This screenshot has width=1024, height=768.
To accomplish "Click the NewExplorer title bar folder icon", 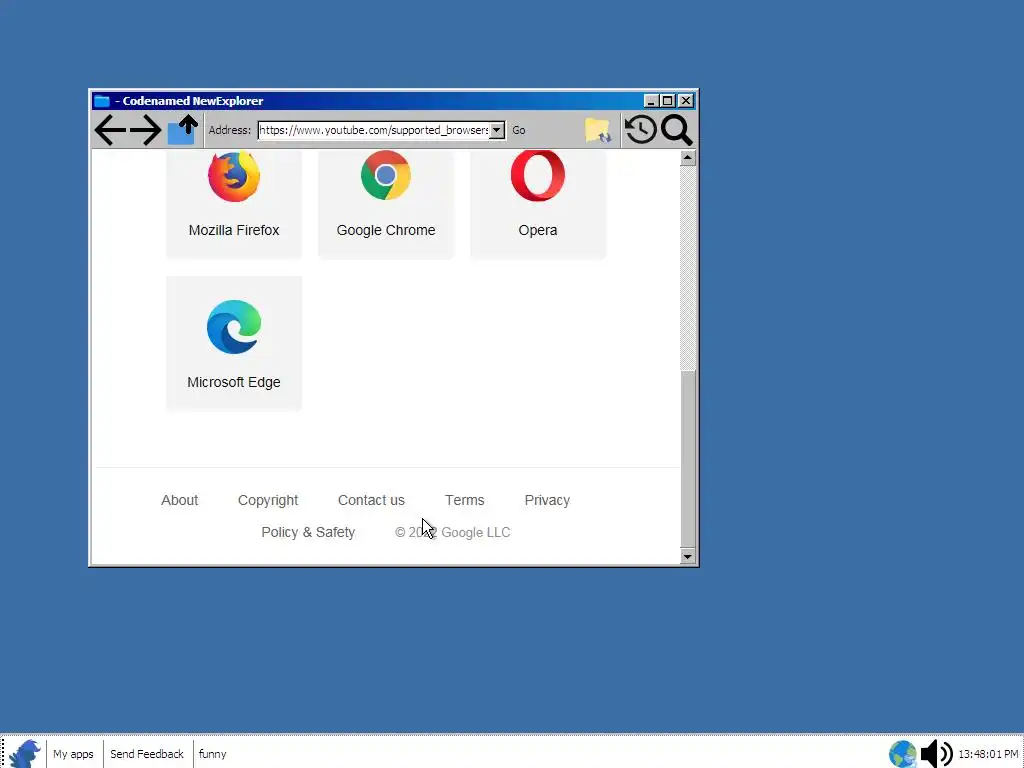I will pyautogui.click(x=102, y=101).
